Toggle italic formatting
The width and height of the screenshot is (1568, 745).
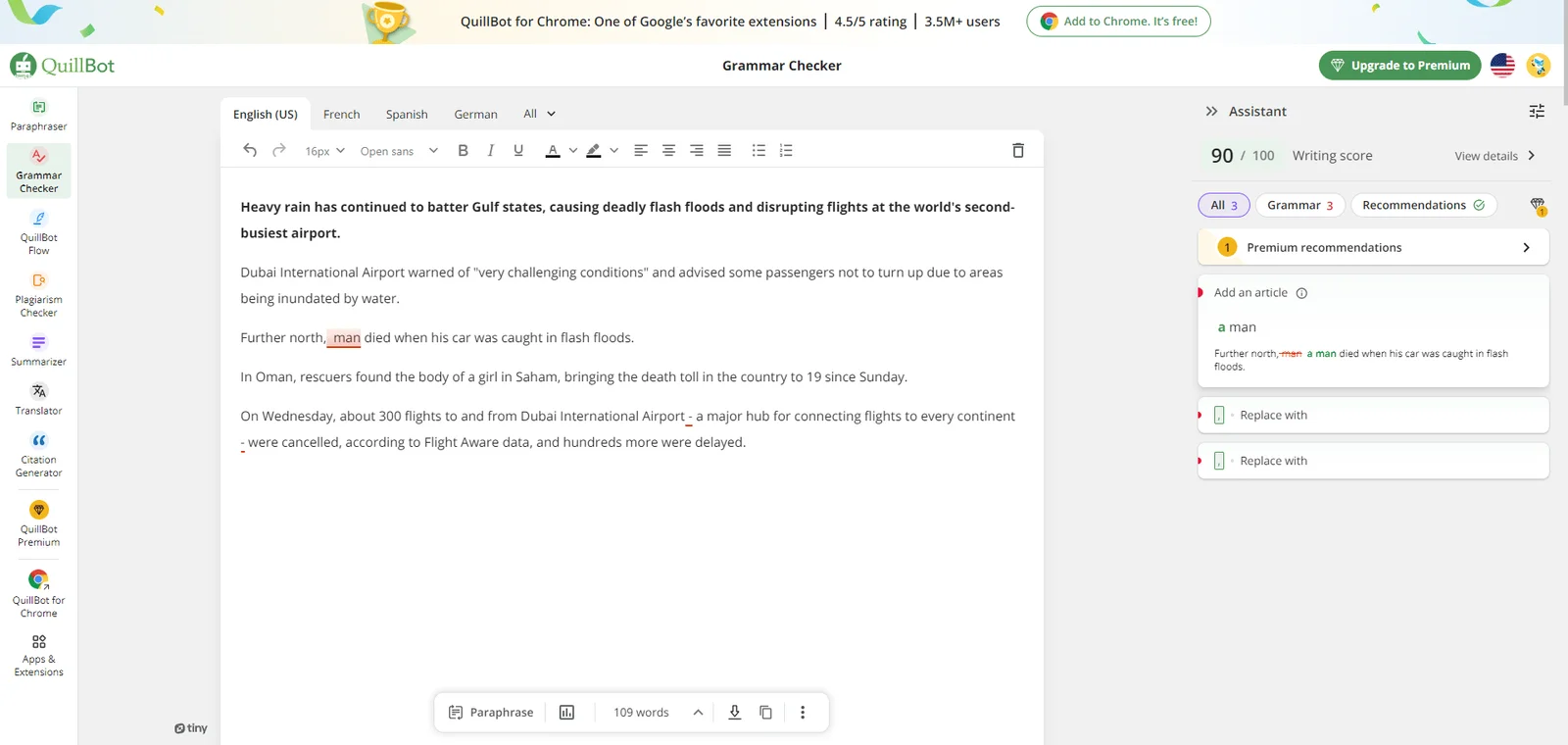pyautogui.click(x=490, y=150)
